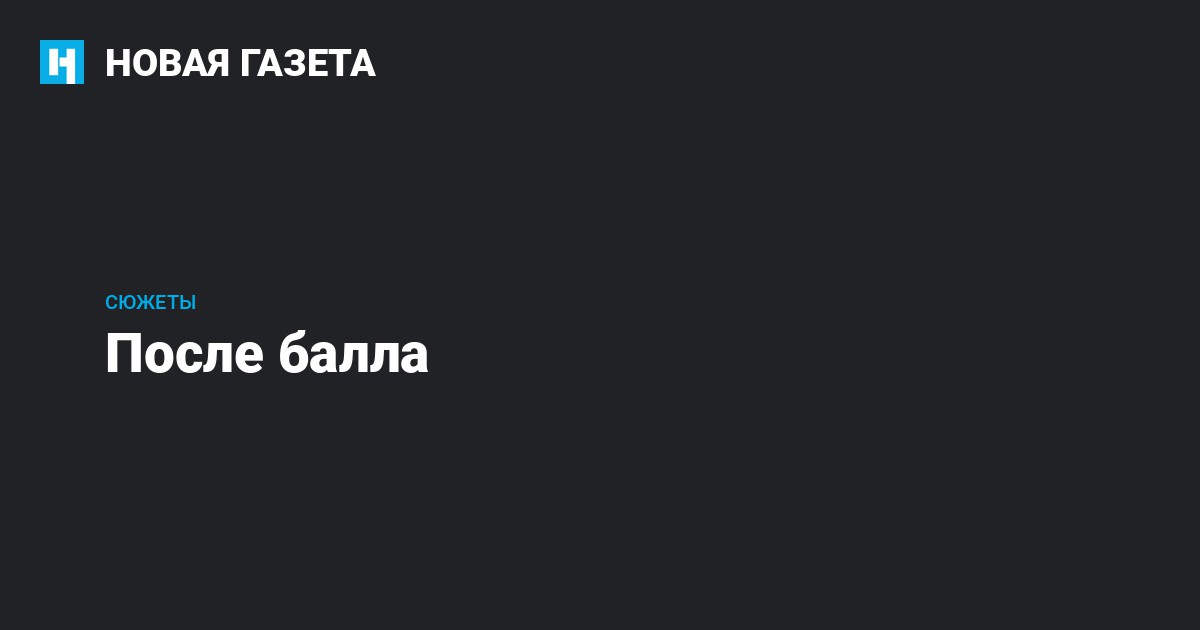1200x630 pixels.
Task: Select the blue СЮЖЕТЫ label above the headline
Action: tap(150, 303)
